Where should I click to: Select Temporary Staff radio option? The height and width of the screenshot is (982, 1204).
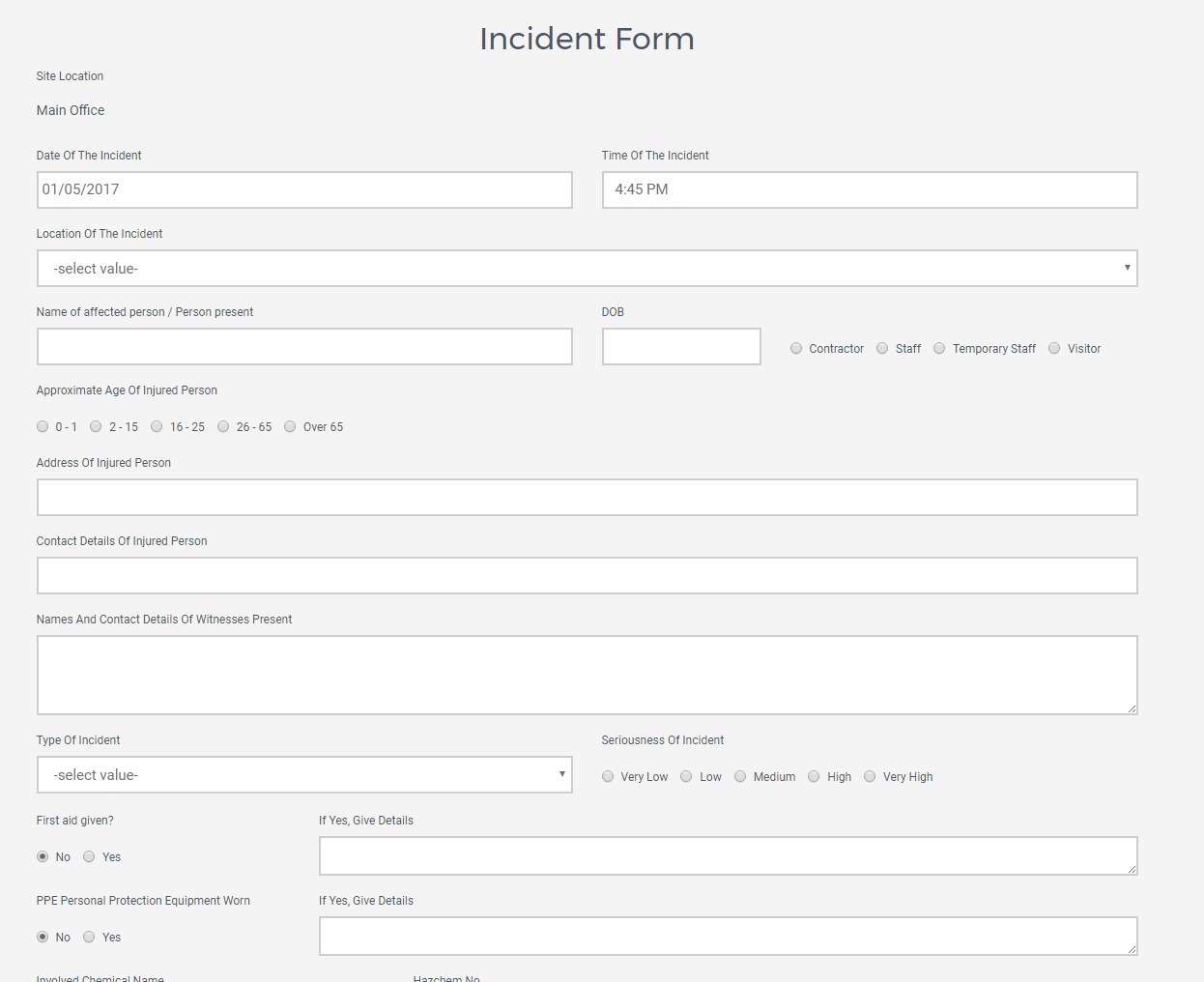(x=939, y=349)
